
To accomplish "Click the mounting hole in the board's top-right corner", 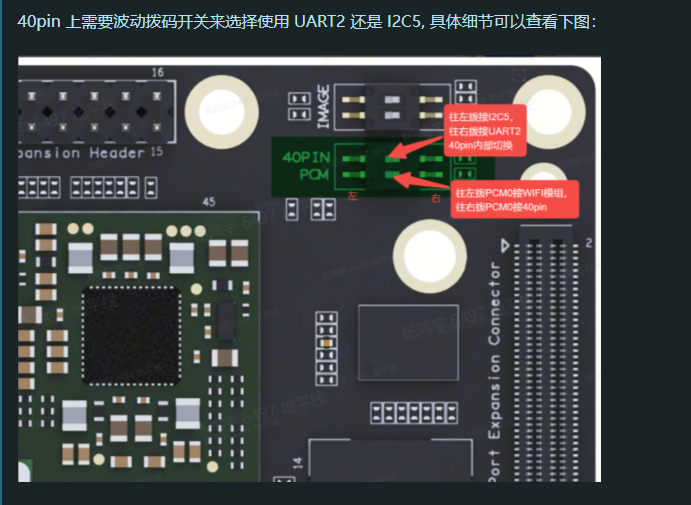I will (x=549, y=111).
